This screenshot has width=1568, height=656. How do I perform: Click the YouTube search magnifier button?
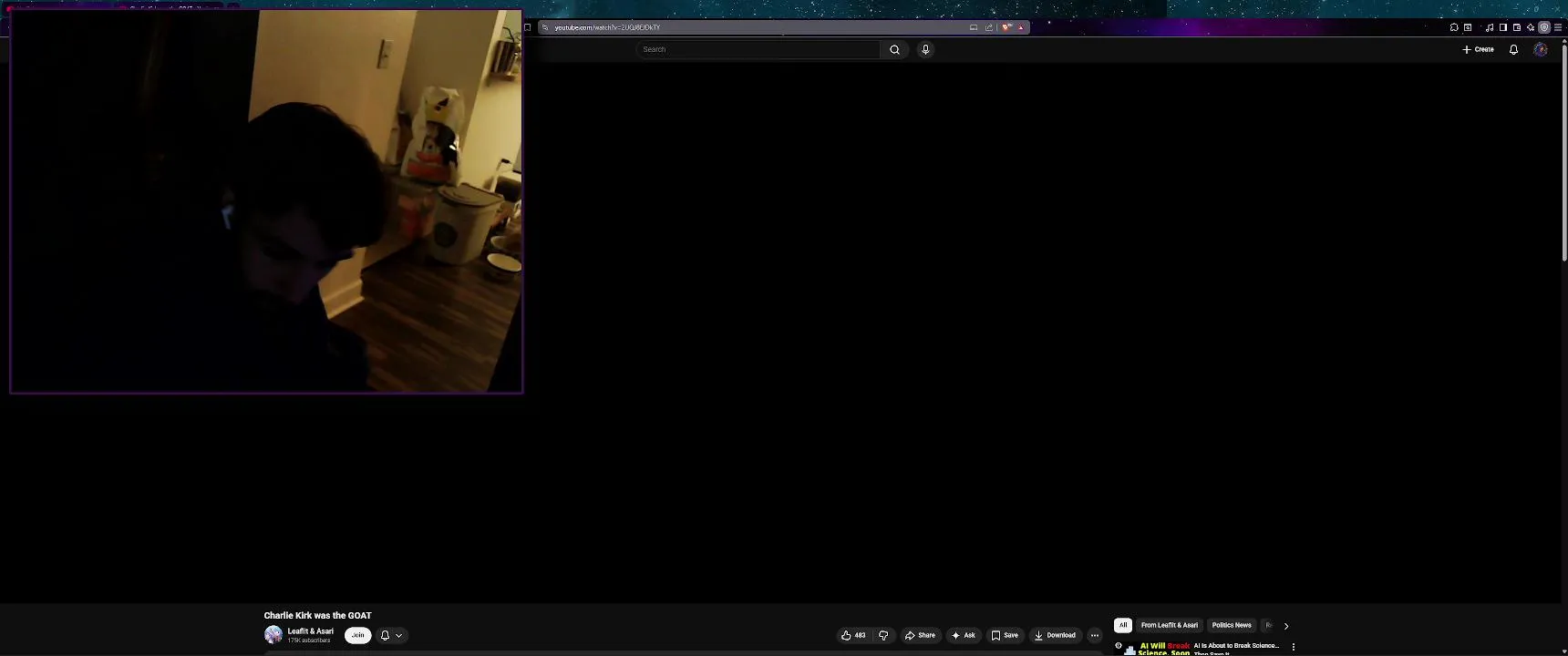pos(894,49)
